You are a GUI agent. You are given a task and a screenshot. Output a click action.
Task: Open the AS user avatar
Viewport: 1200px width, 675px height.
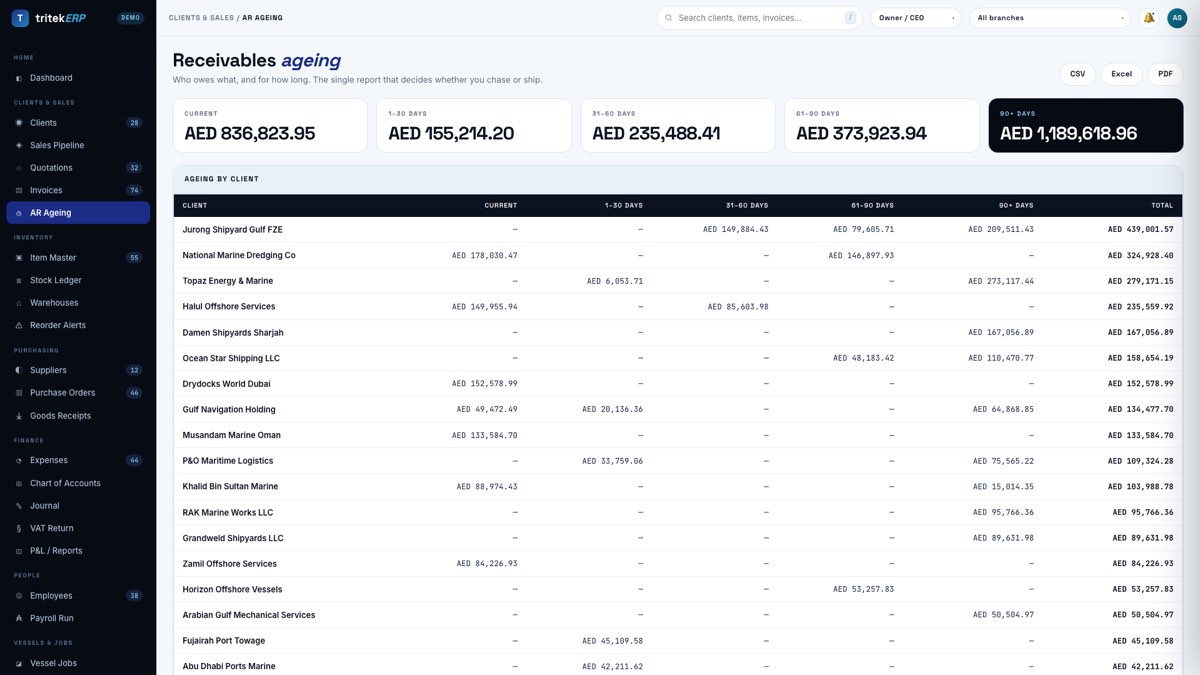pyautogui.click(x=1177, y=18)
